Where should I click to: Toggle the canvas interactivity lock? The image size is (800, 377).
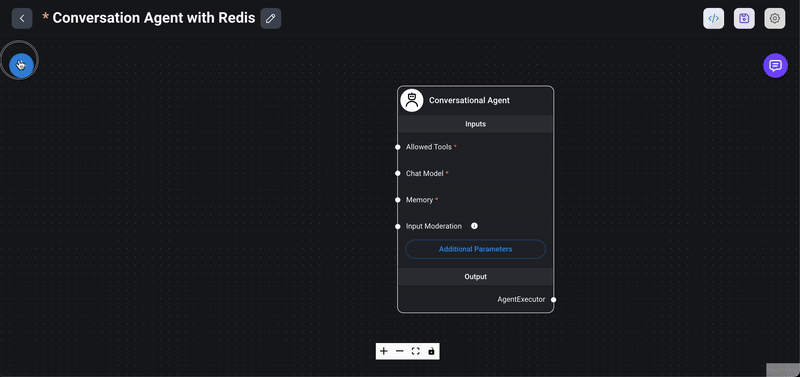coord(431,351)
